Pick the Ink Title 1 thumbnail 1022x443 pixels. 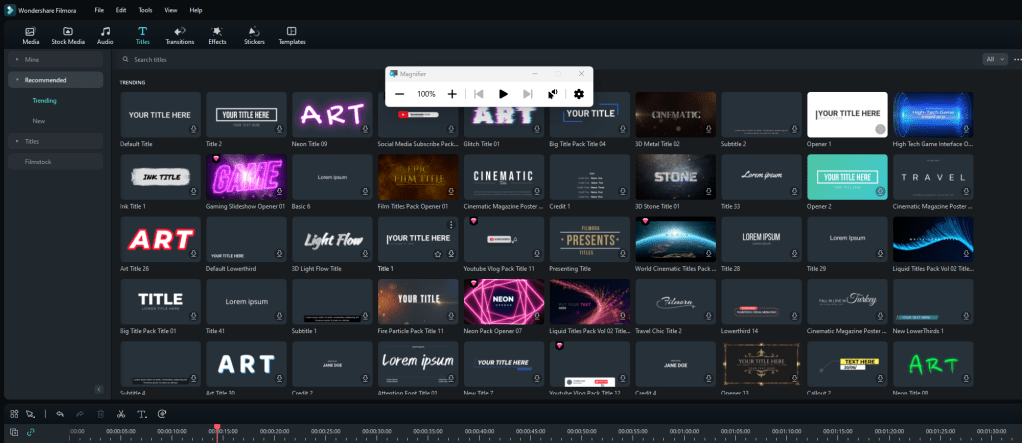[160, 177]
